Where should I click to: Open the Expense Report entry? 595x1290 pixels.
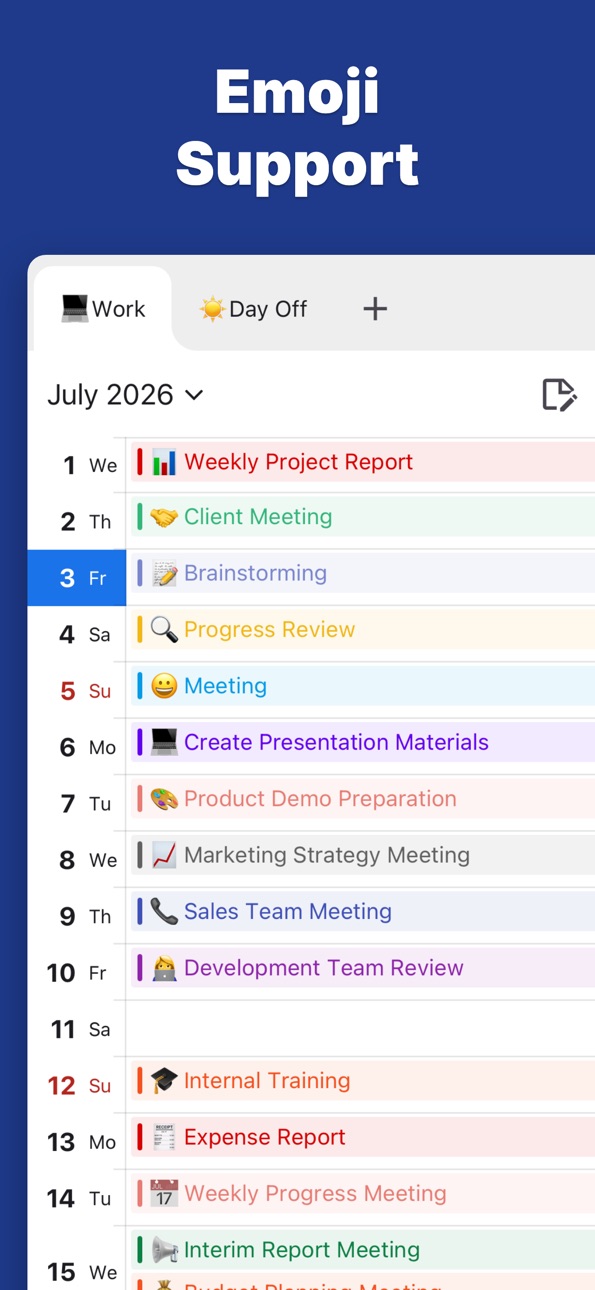point(363,1138)
